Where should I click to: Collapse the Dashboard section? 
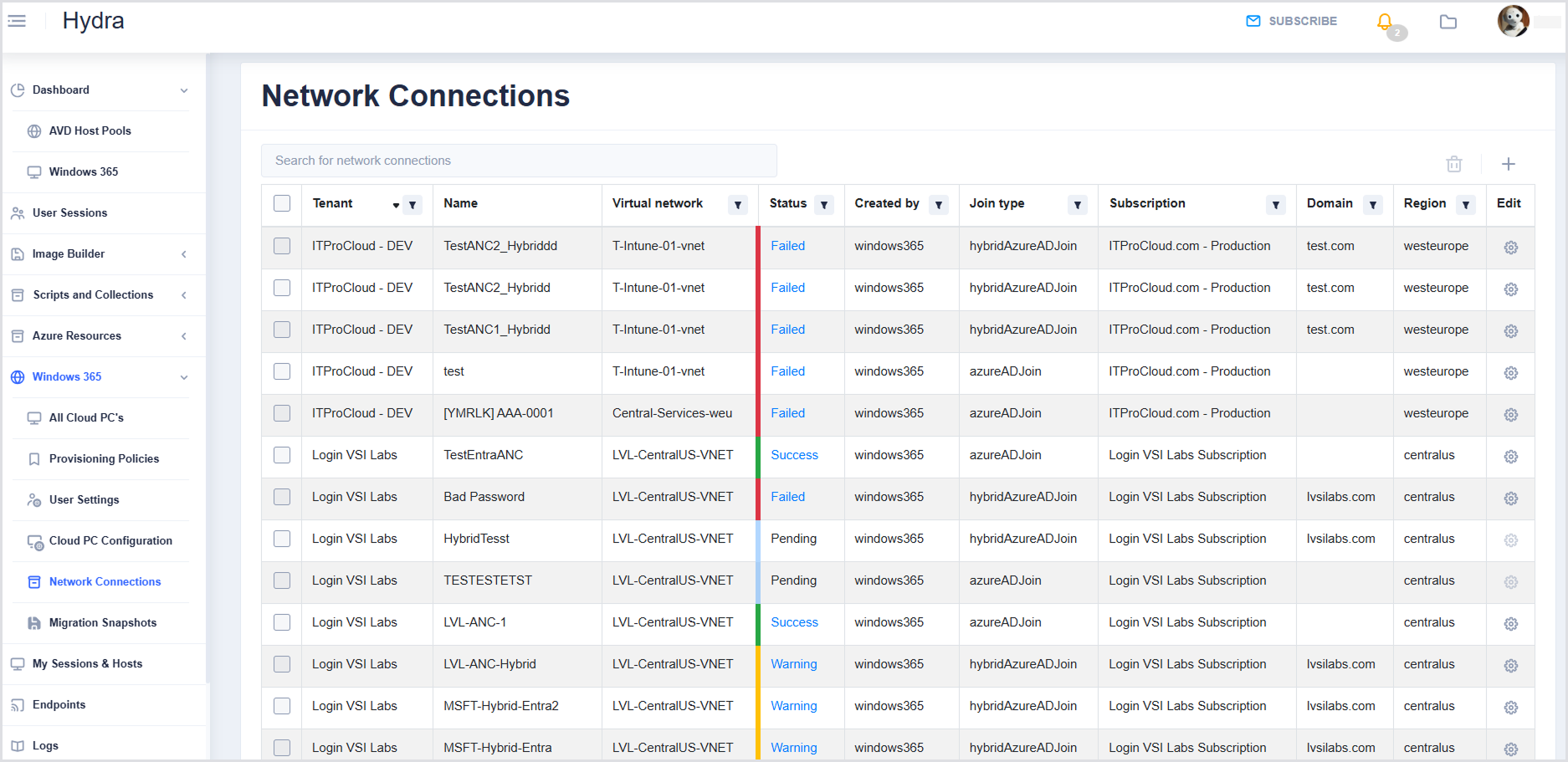coord(184,90)
